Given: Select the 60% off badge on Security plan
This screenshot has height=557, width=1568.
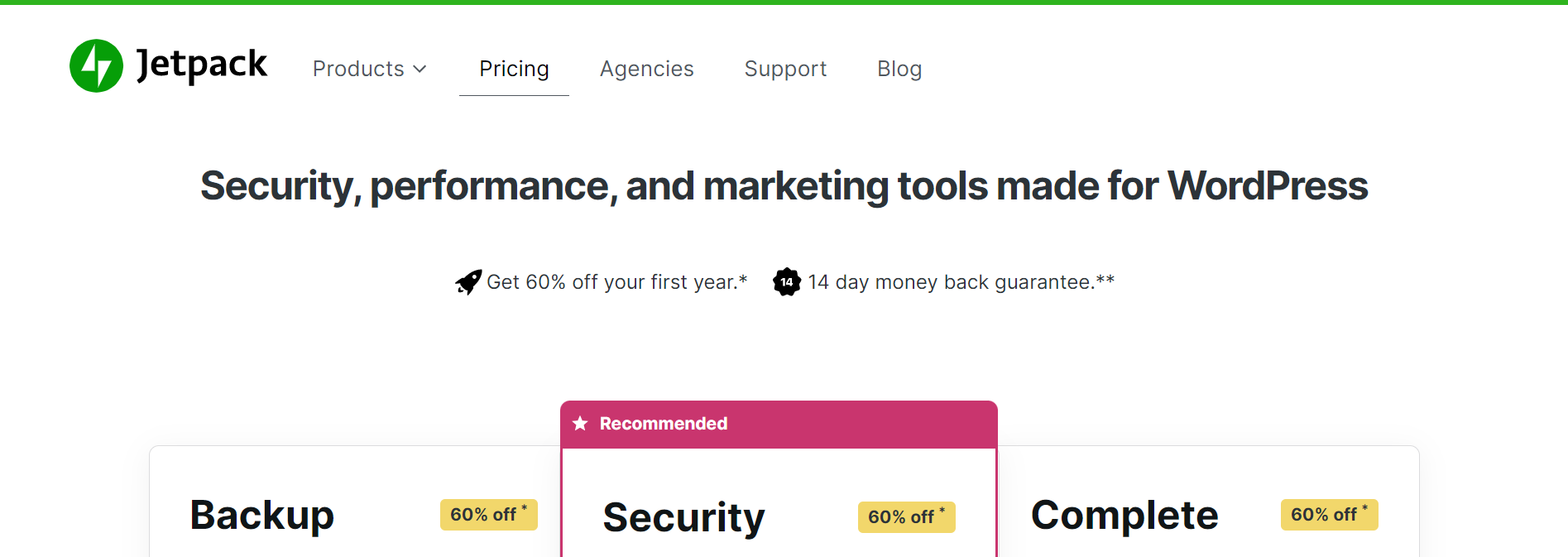Looking at the screenshot, I should coord(905,516).
